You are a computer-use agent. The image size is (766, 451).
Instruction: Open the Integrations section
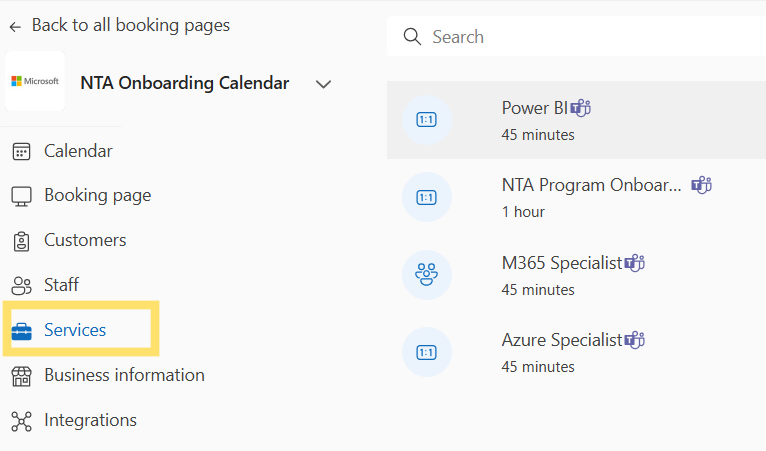90,420
